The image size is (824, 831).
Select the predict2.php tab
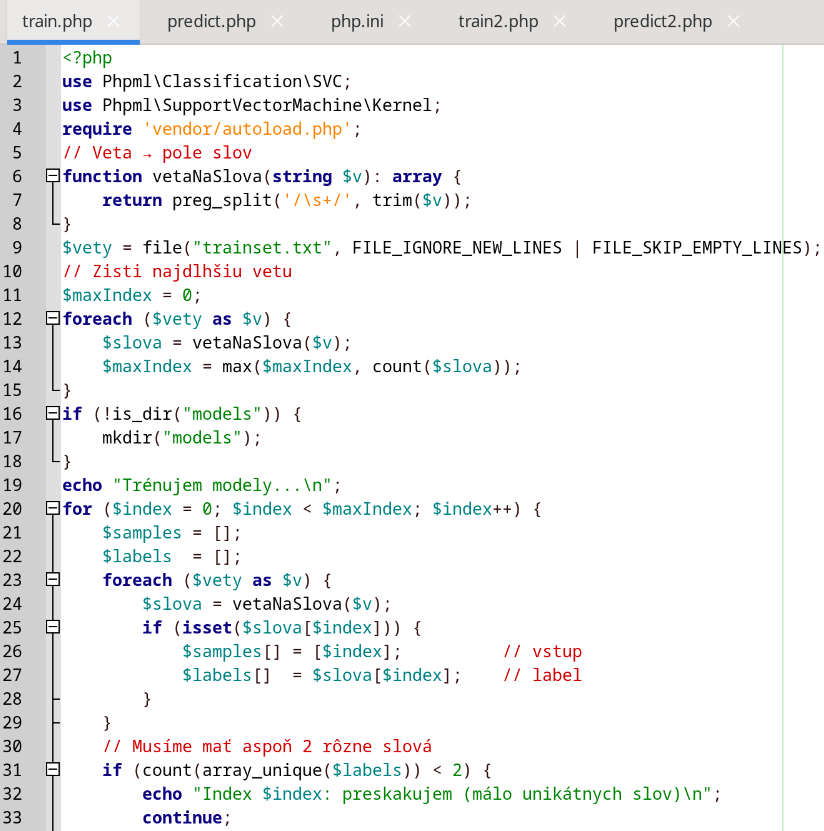coord(663,21)
